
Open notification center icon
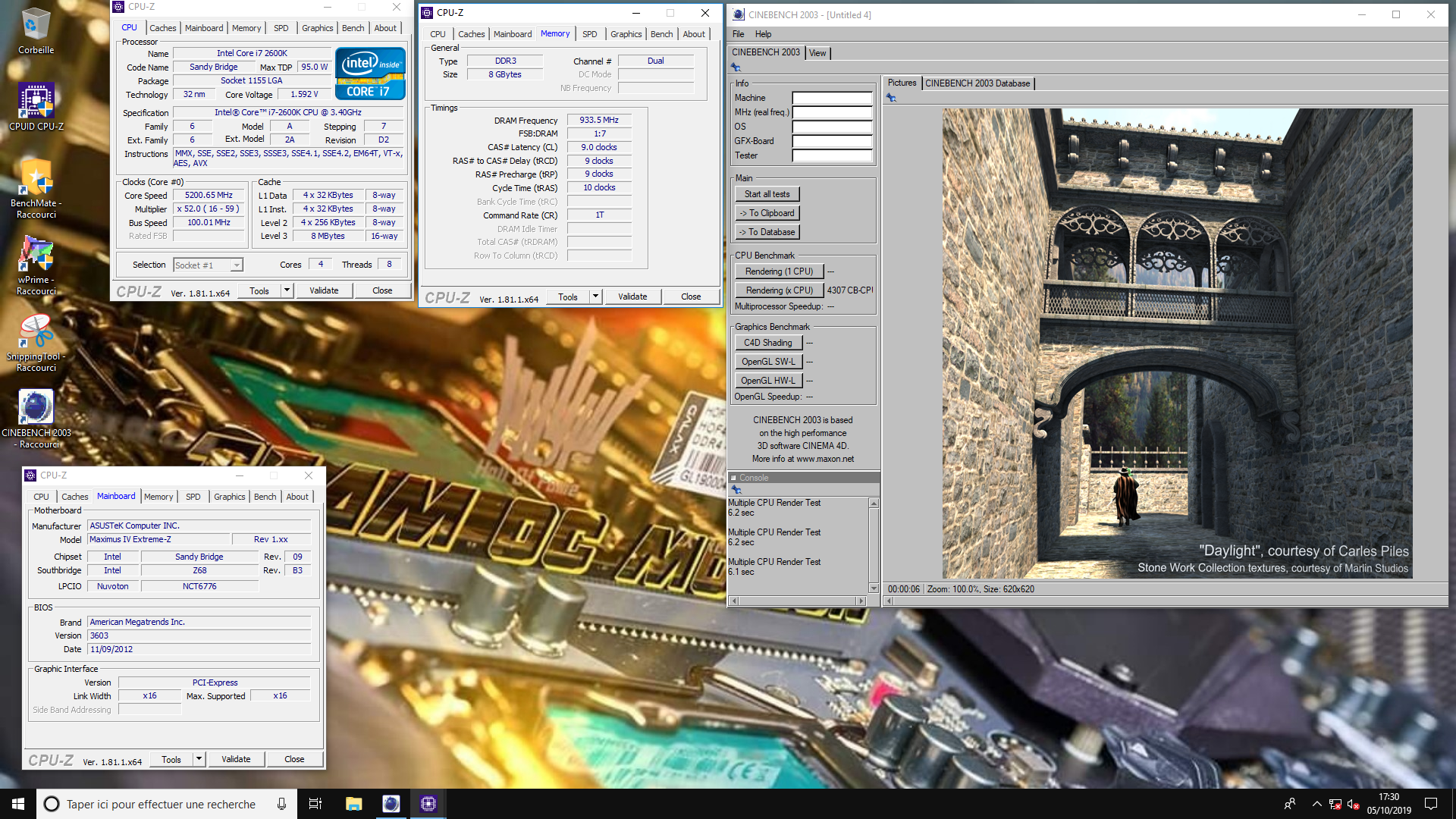pos(1431,804)
